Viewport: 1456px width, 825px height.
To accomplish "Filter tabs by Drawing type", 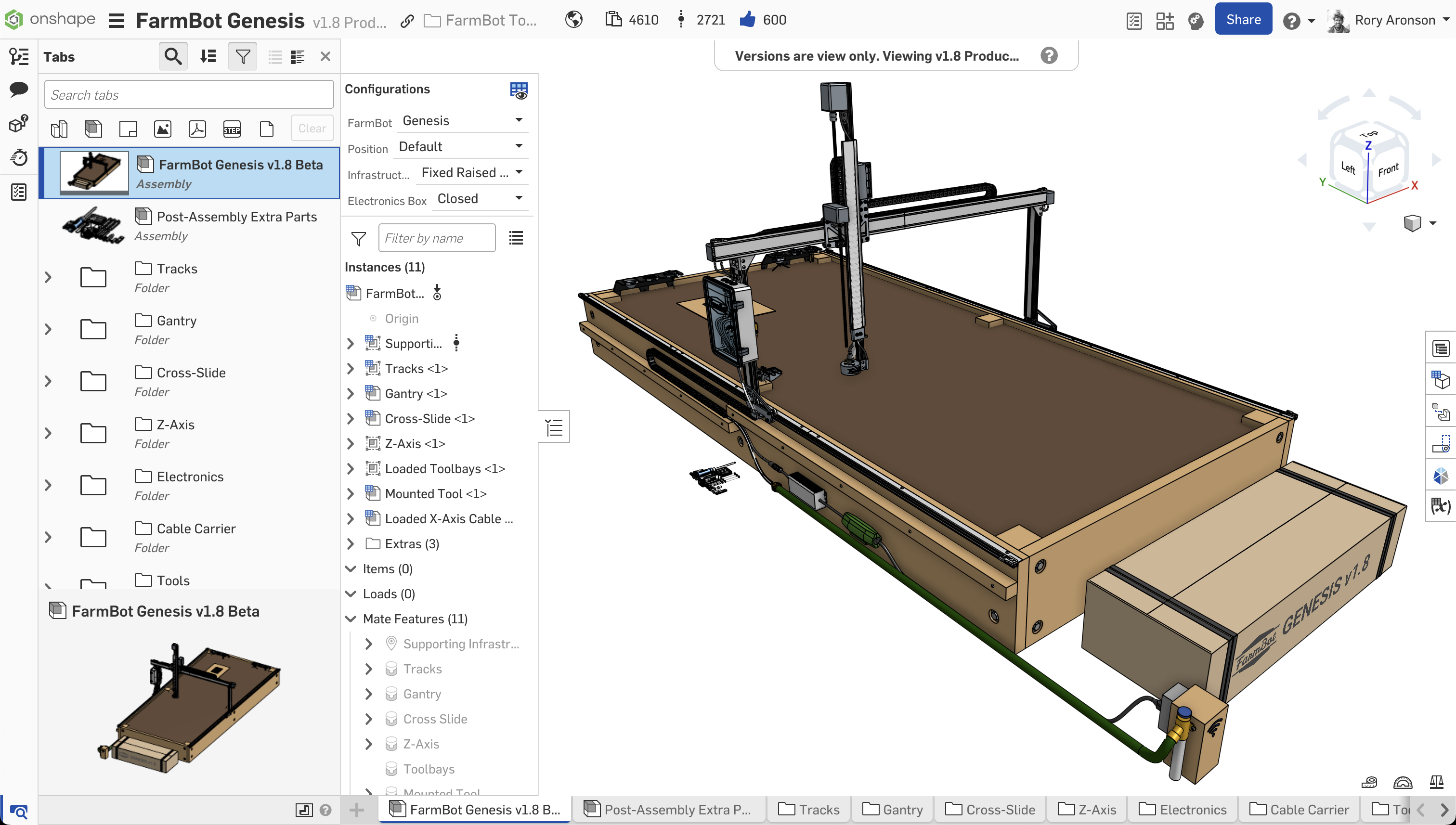I will point(128,129).
